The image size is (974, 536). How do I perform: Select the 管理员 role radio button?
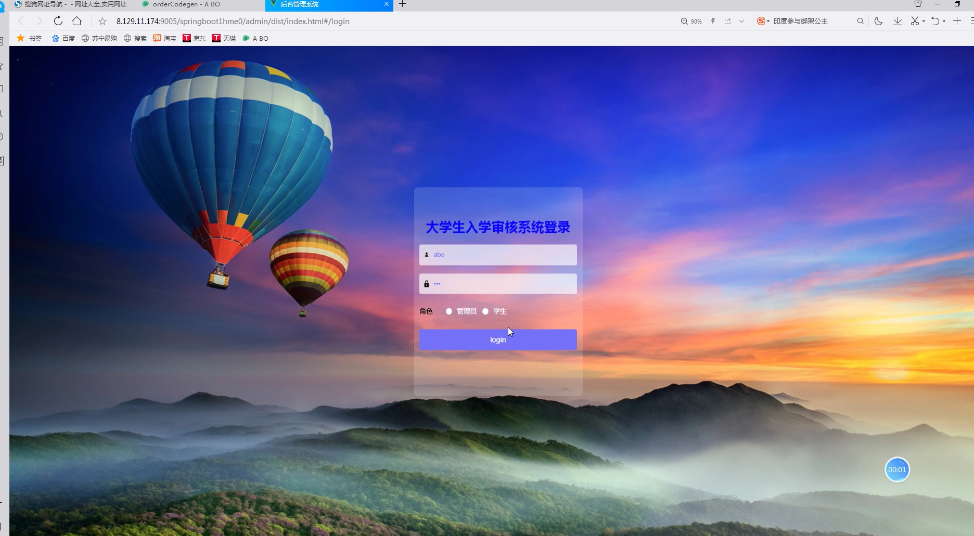[x=450, y=311]
